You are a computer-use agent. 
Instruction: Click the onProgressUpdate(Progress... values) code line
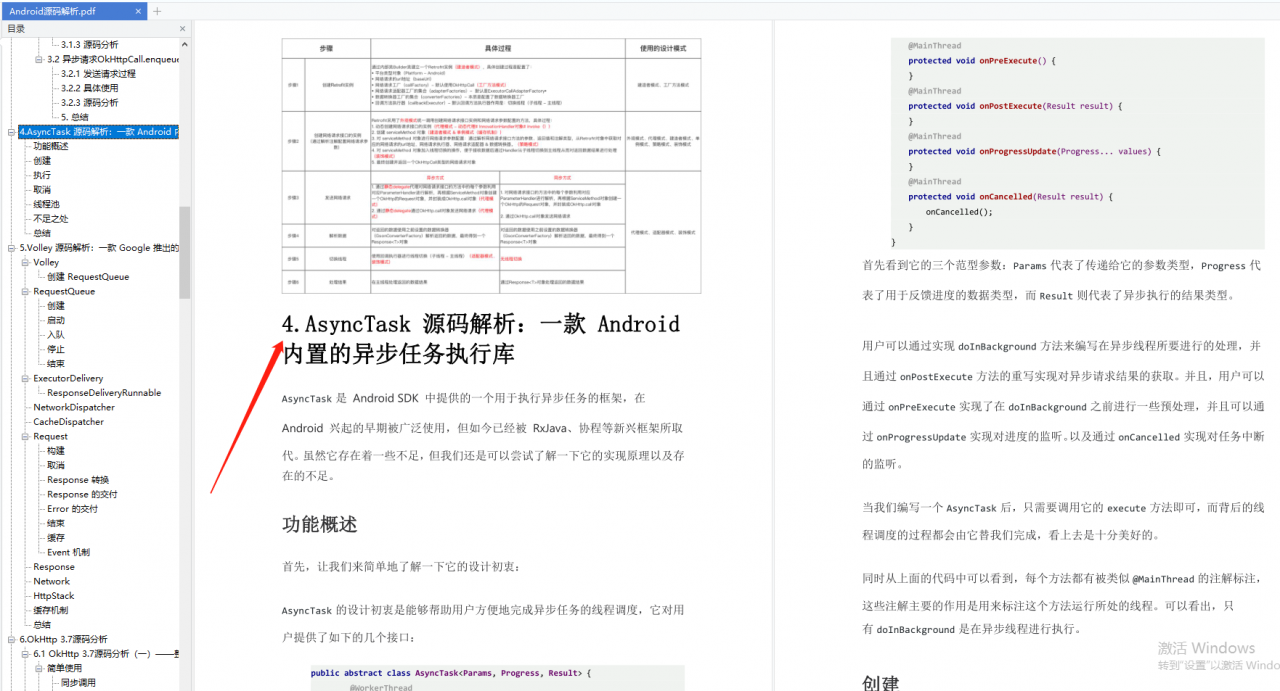[1035, 151]
